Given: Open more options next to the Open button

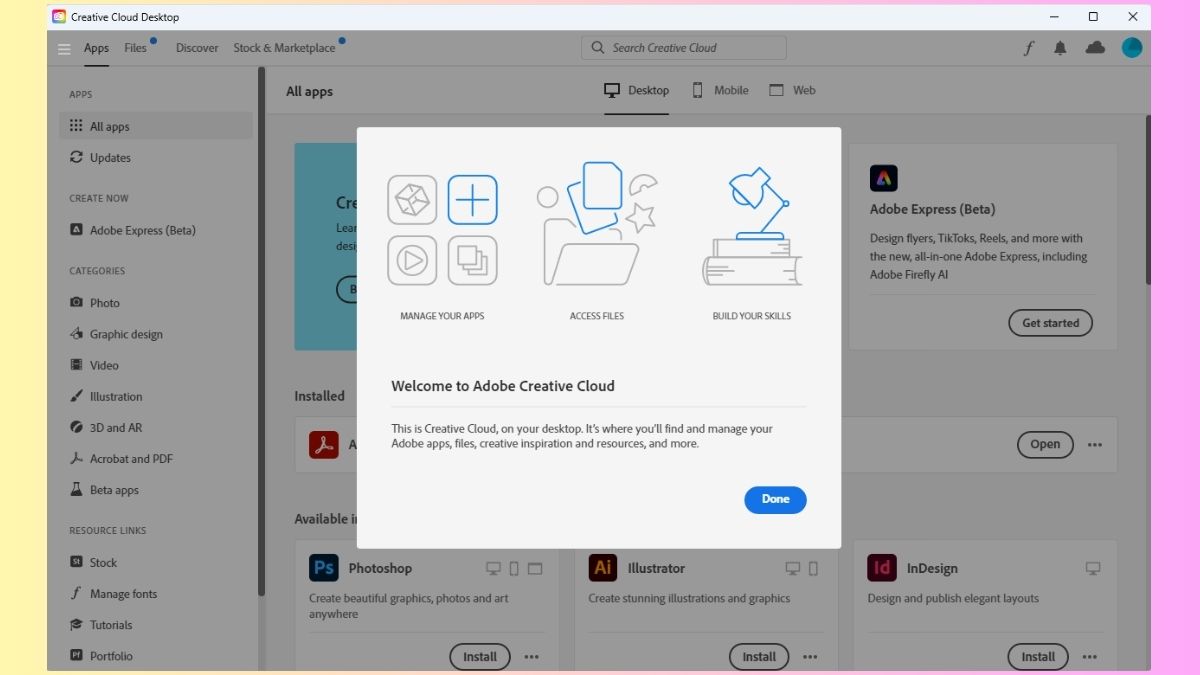Looking at the screenshot, I should pyautogui.click(x=1094, y=445).
